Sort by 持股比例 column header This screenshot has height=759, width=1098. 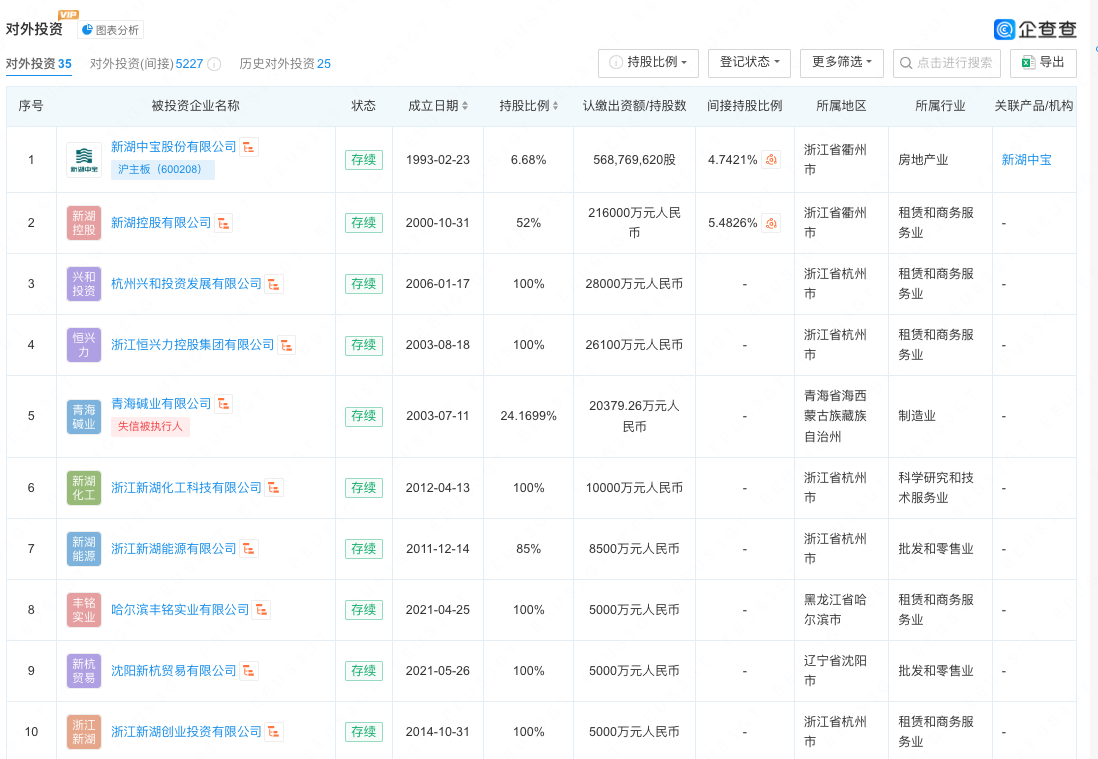click(529, 106)
